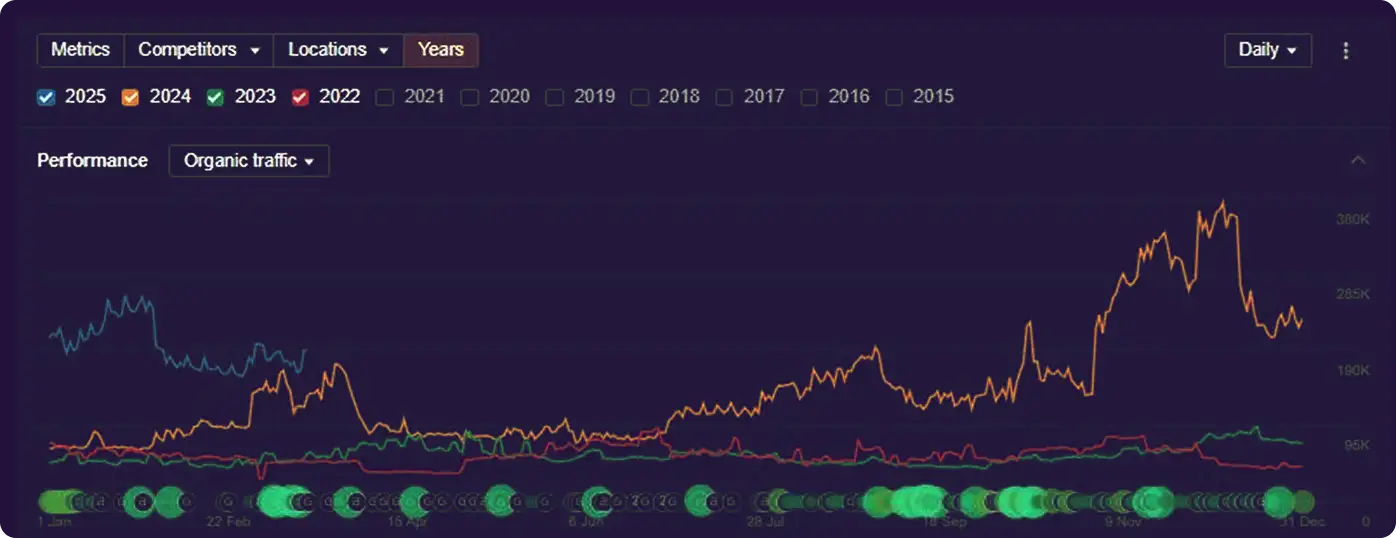Enable the 2015 year checkbox
Image resolution: width=1396 pixels, height=538 pixels.
tap(895, 97)
